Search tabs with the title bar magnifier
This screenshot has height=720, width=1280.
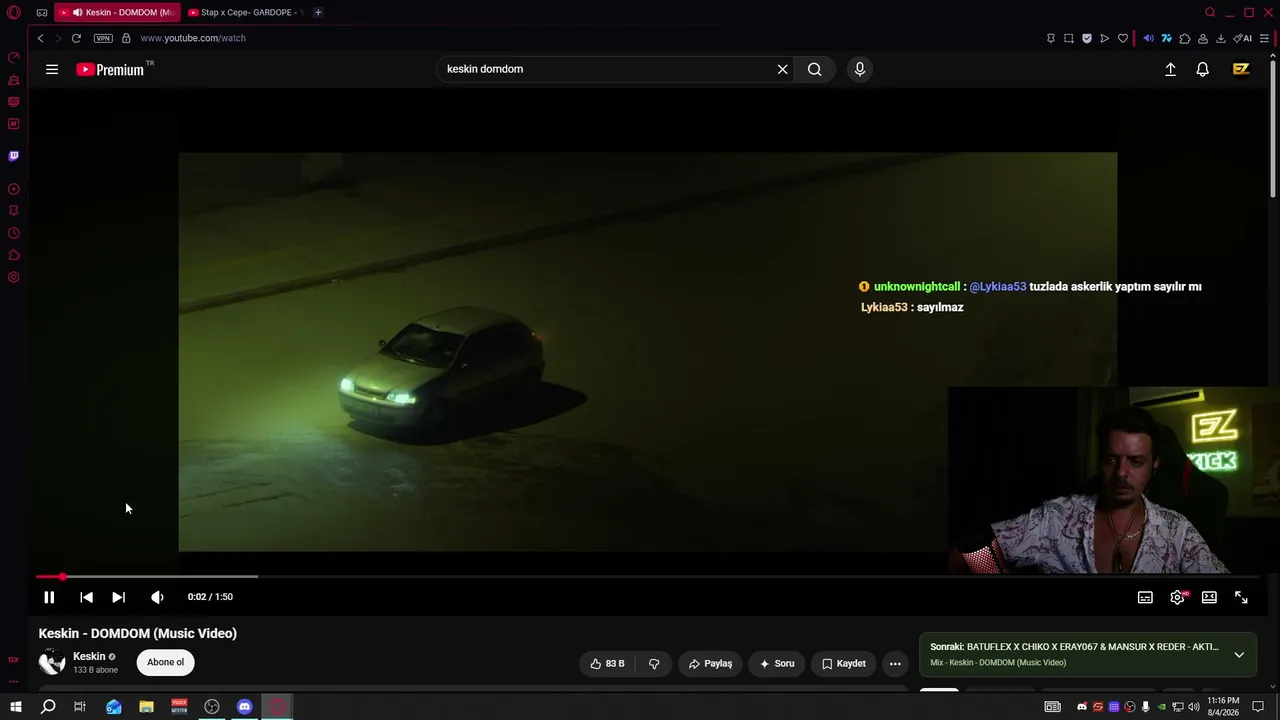pos(1210,13)
